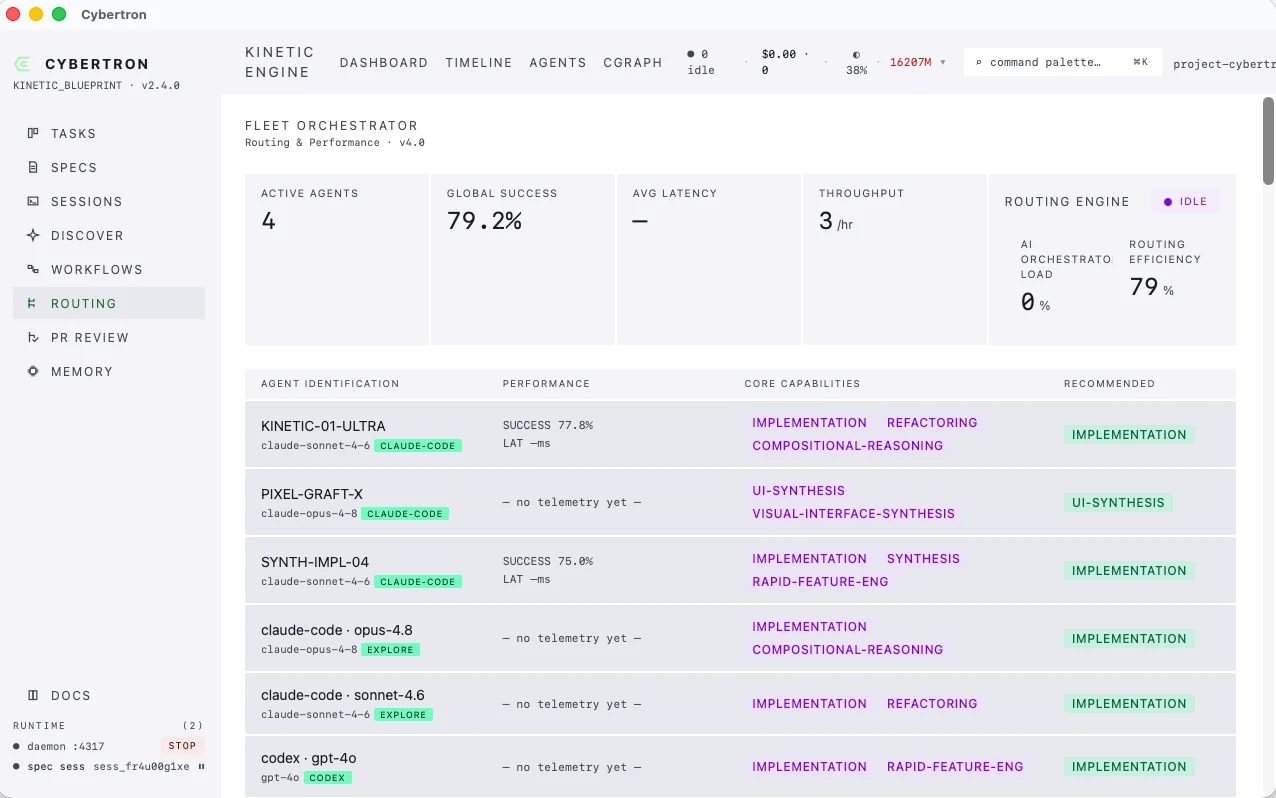Open Discover via its sparkle icon
Viewport: 1276px width, 798px height.
point(33,235)
